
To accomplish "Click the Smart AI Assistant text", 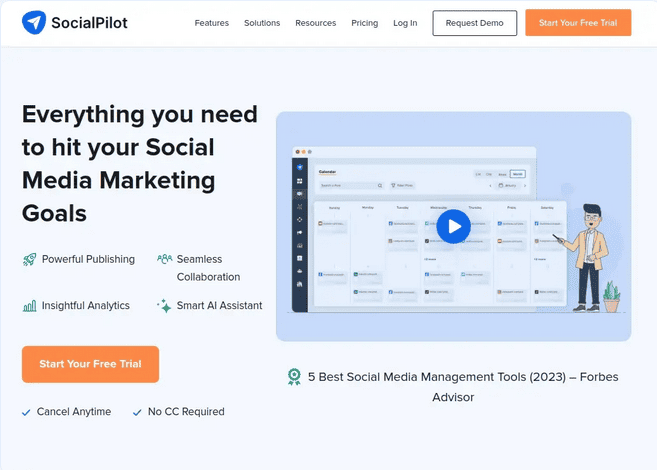I will [220, 306].
